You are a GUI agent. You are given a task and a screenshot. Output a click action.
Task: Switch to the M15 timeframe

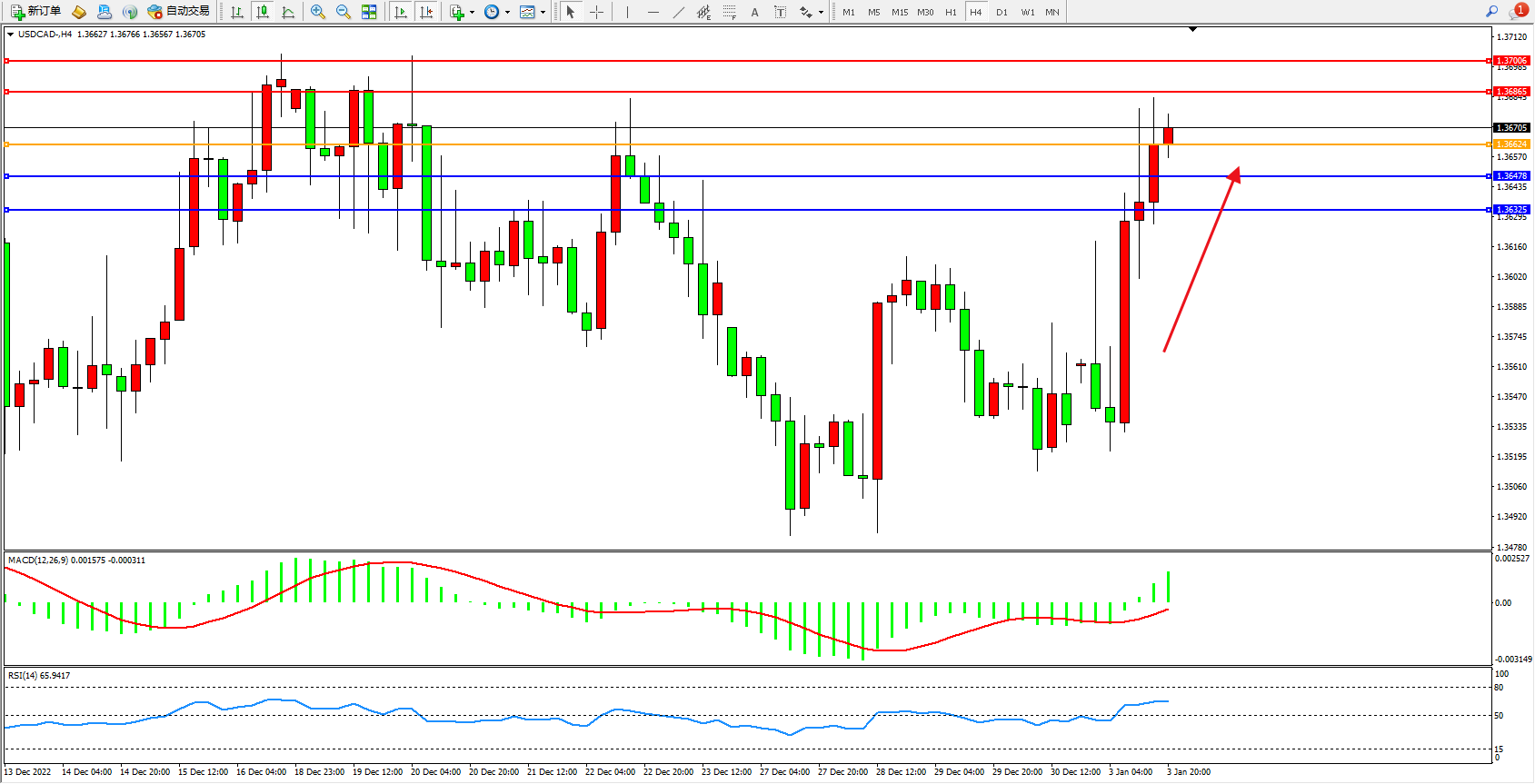900,12
